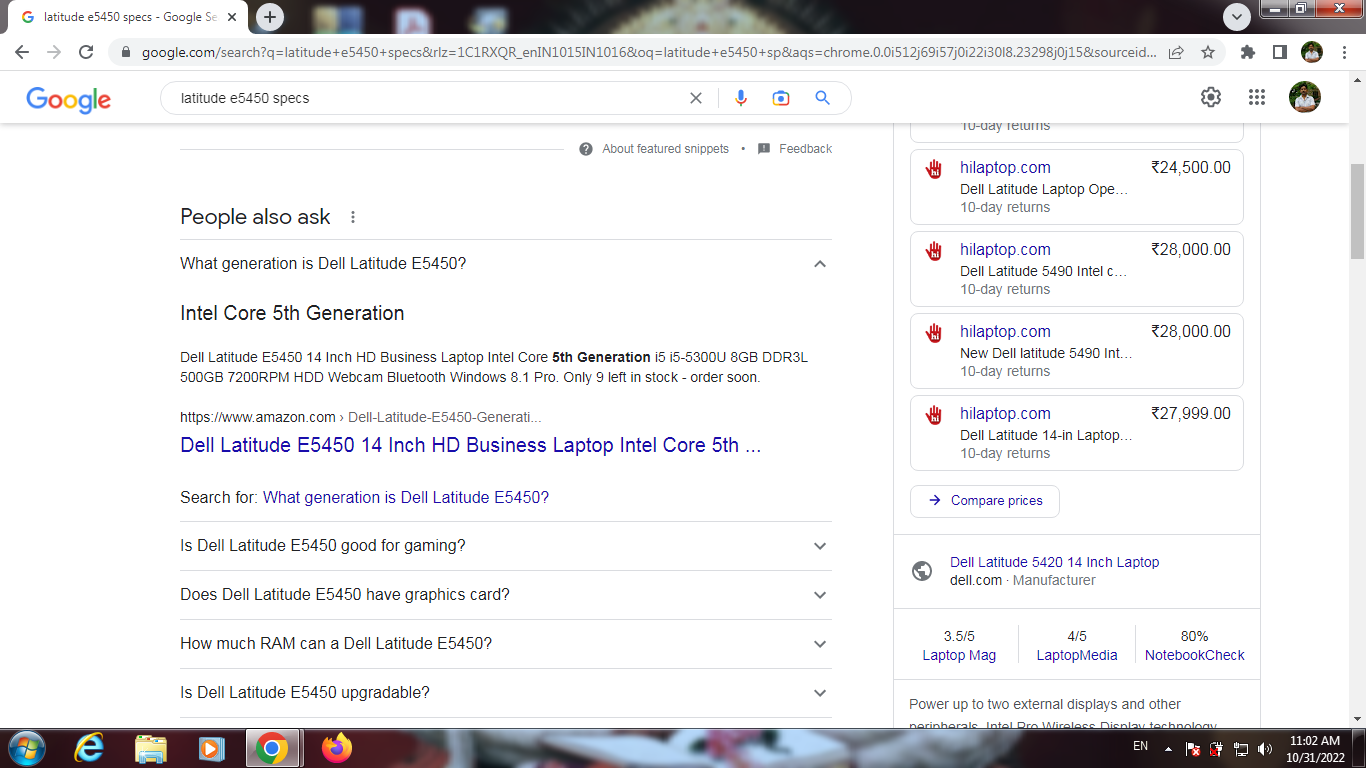Image resolution: width=1366 pixels, height=768 pixels.
Task: Click the address bar URL
Action: pyautogui.click(x=649, y=52)
